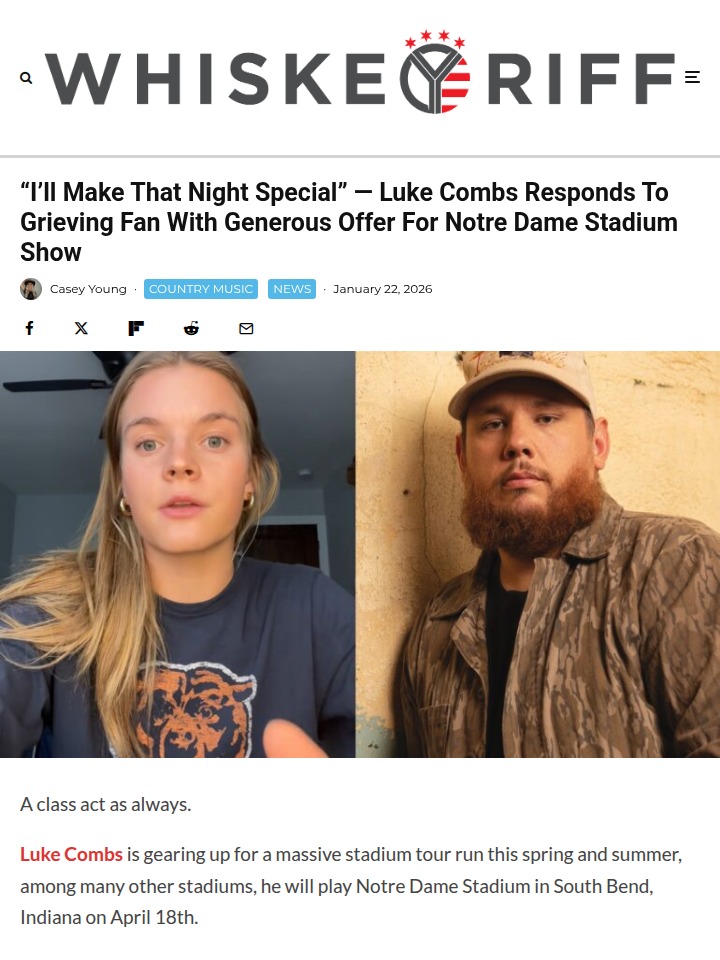720x960 pixels.
Task: Click the peace sign emblem in logo
Action: (x=435, y=78)
